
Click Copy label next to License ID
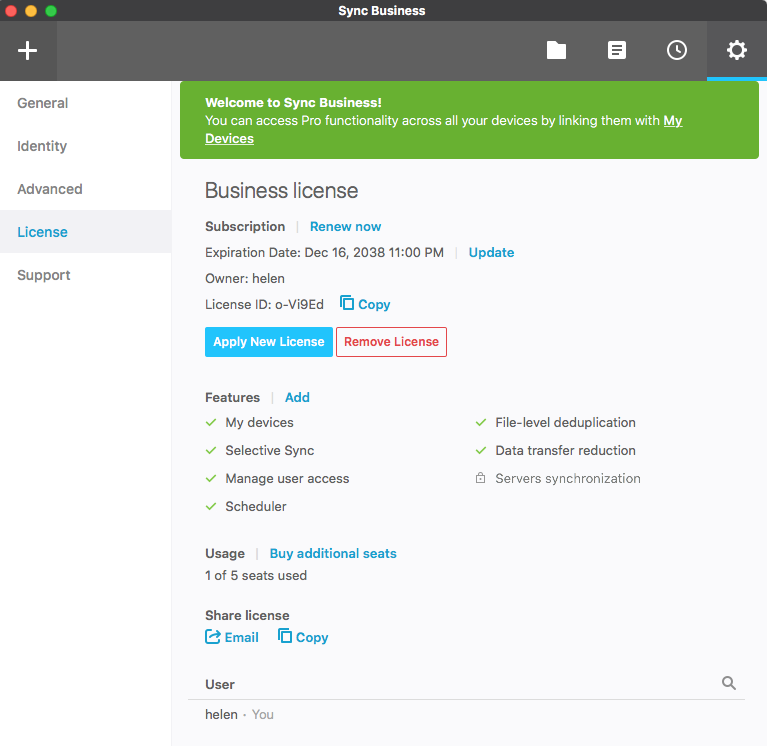374,304
